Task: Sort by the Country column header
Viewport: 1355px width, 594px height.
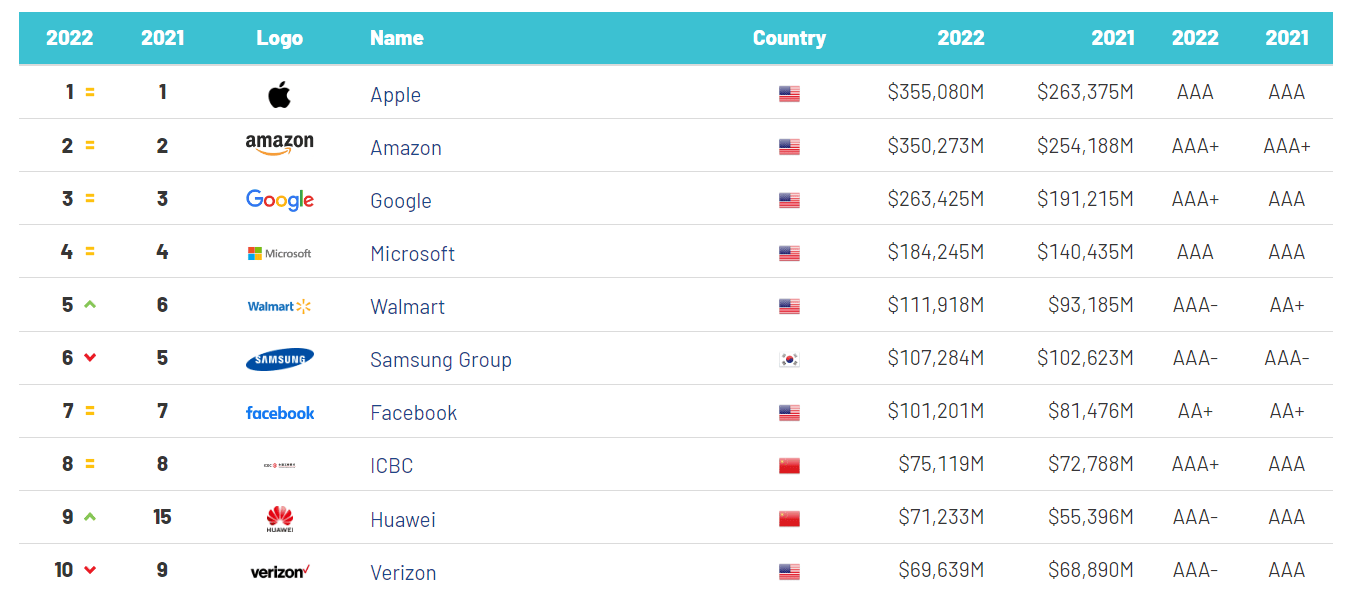Action: click(x=789, y=38)
